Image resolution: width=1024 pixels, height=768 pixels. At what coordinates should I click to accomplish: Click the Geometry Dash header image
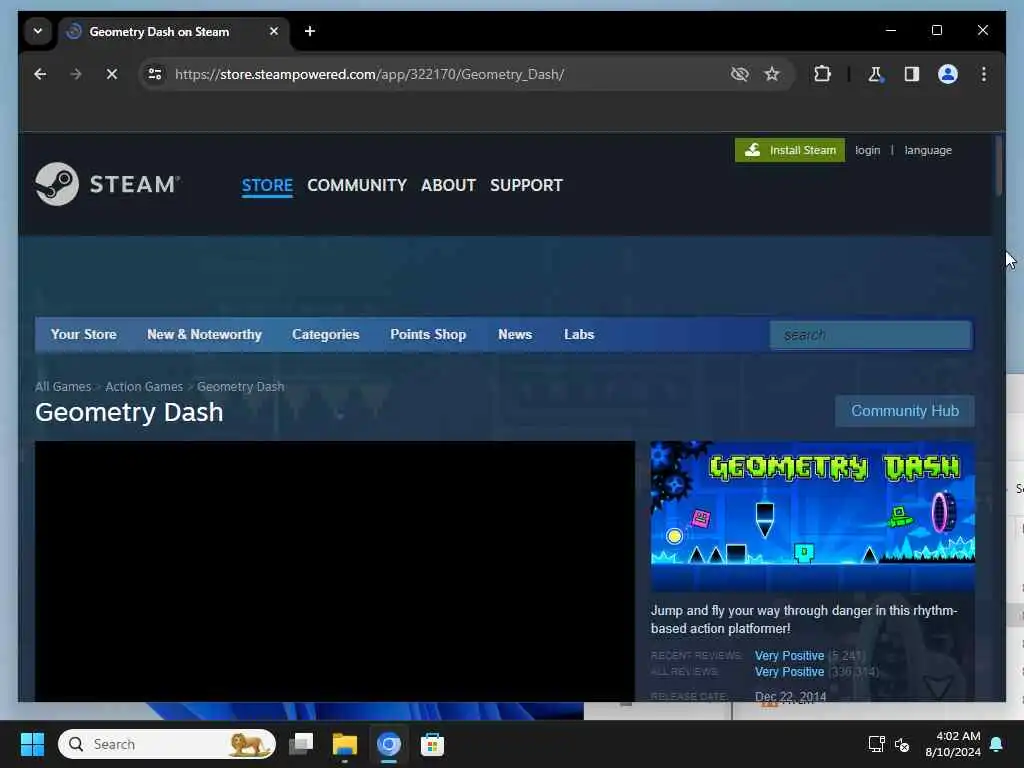[x=812, y=516]
